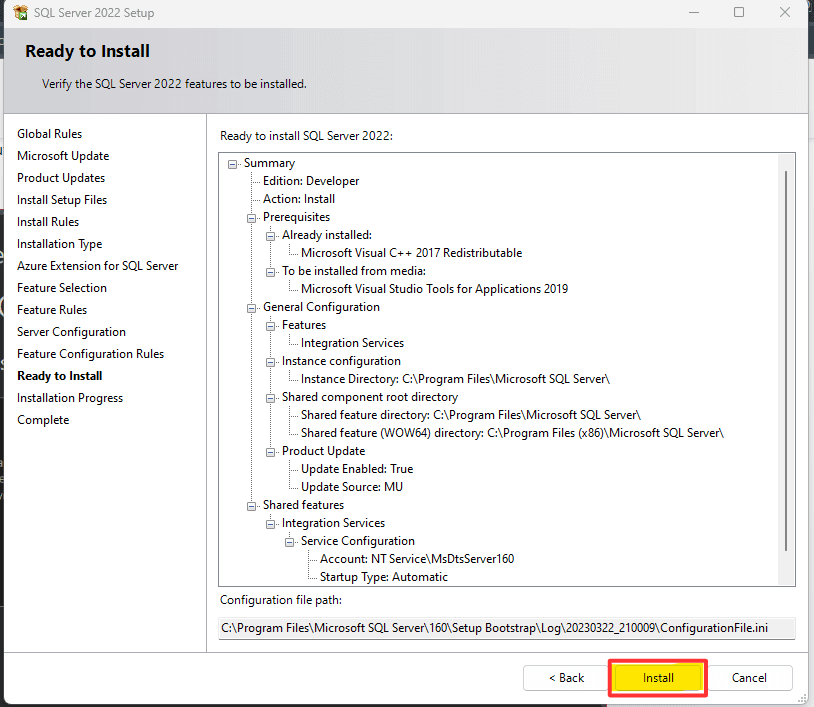Select the Install Rules step
Viewport: 814px width, 707px height.
48,222
